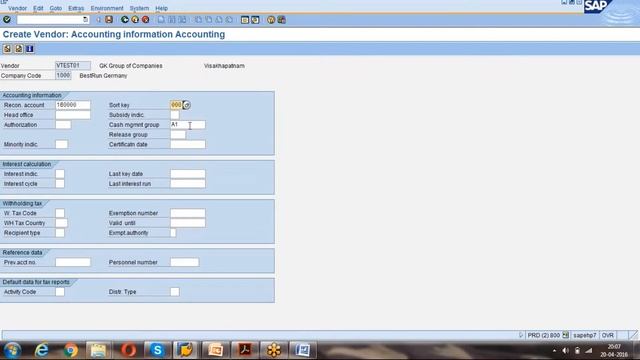Screen dimensions: 640x360
Task: Click the Save disk icon
Action: pyautogui.click(x=109, y=20)
